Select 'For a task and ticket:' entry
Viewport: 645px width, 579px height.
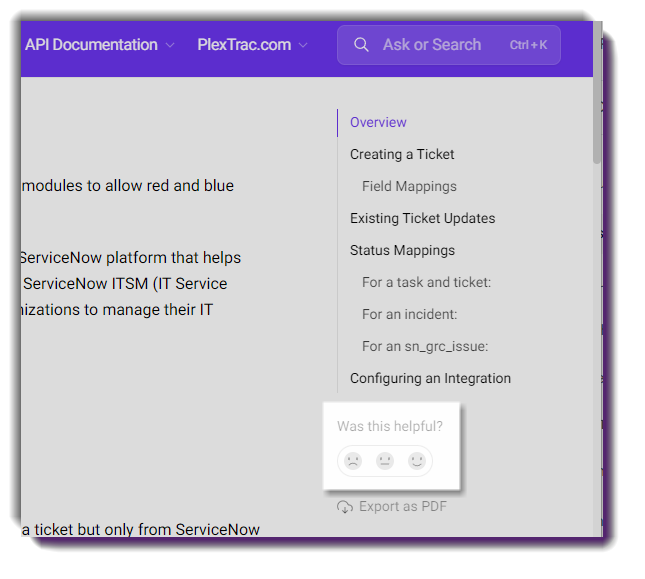(427, 282)
